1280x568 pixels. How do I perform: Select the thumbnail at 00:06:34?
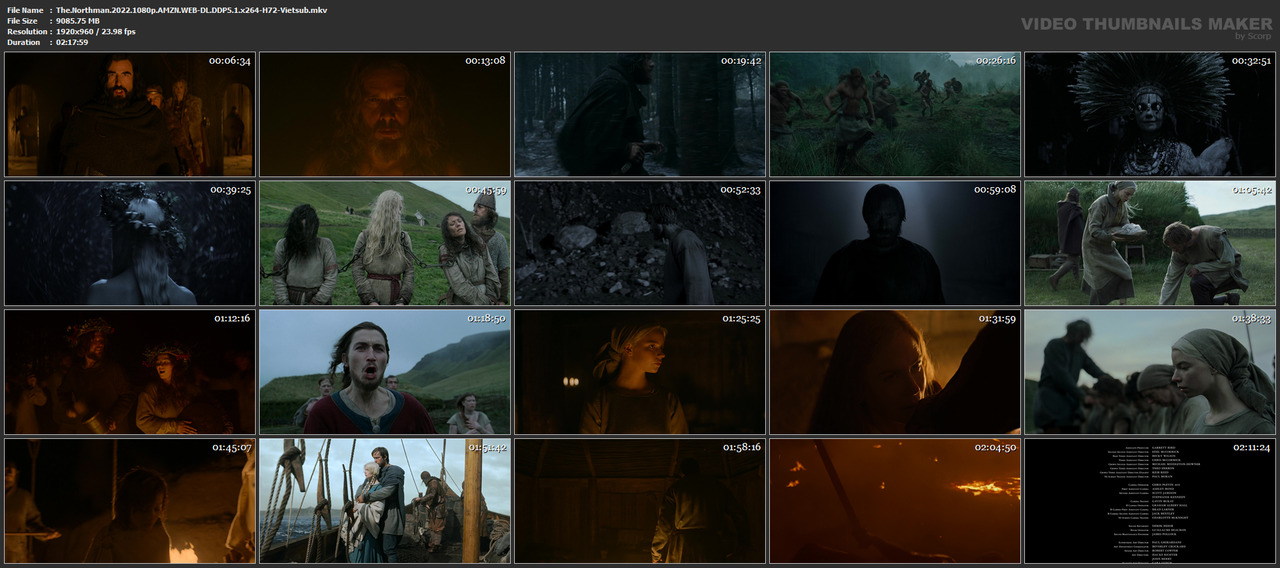[130, 115]
